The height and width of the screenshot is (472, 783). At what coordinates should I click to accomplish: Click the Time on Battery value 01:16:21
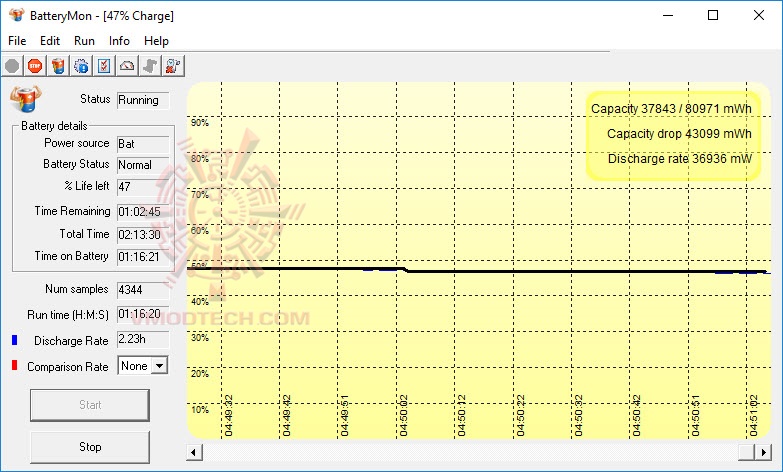[143, 257]
